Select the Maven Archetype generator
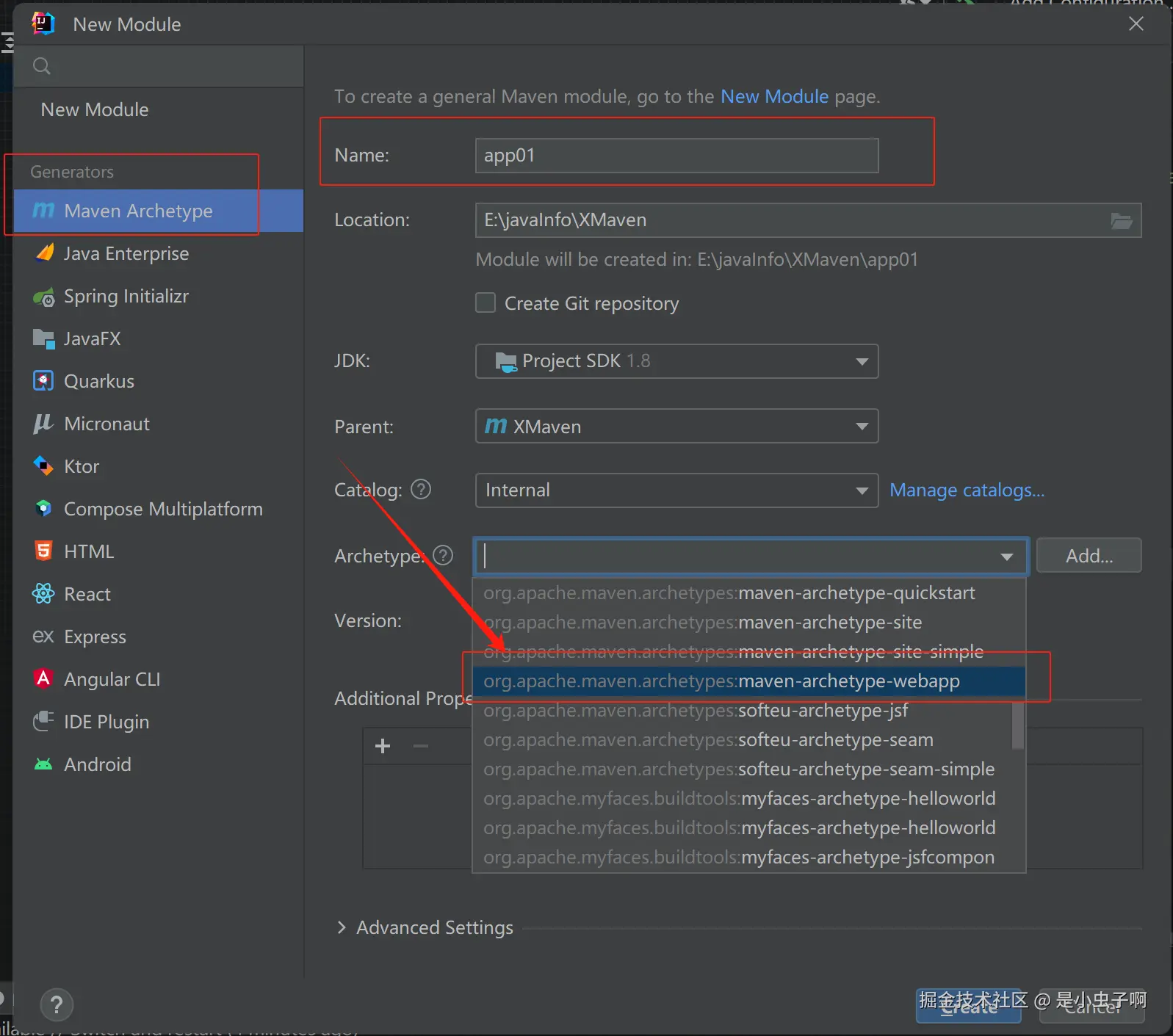 (159, 211)
